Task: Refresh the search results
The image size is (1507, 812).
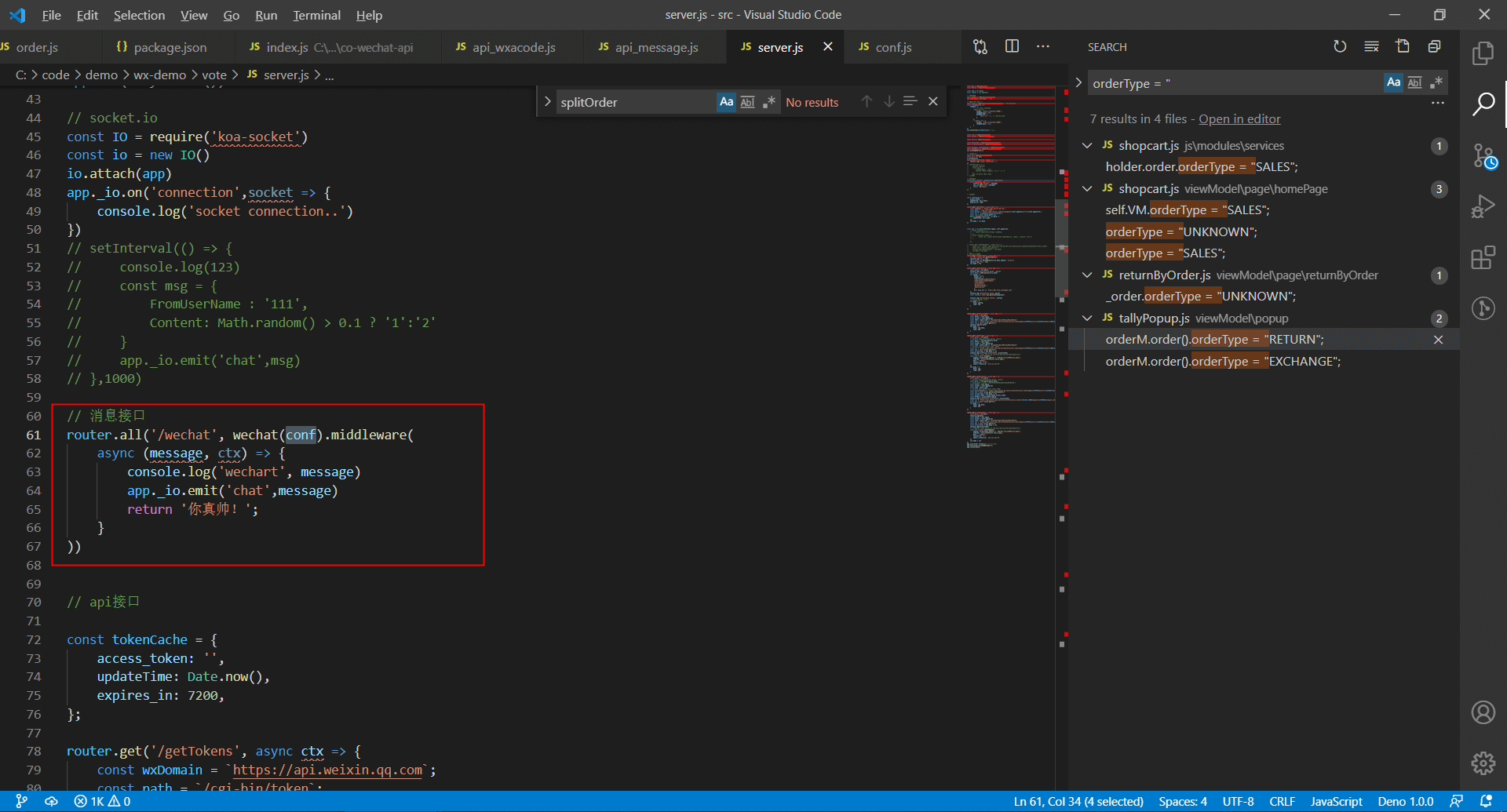Action: pyautogui.click(x=1340, y=47)
